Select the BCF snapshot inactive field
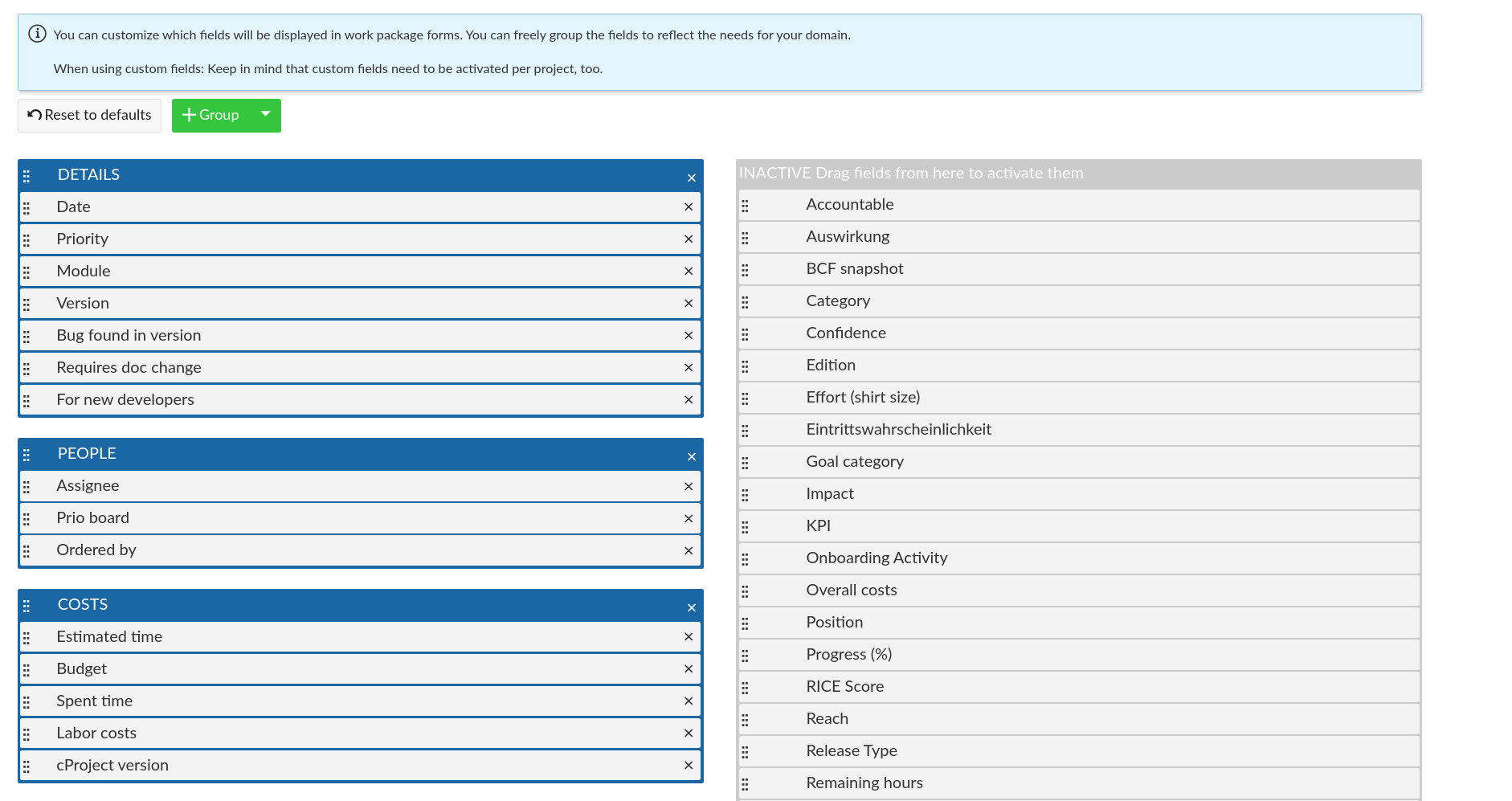Screen dimensions: 1512x801 tap(854, 269)
